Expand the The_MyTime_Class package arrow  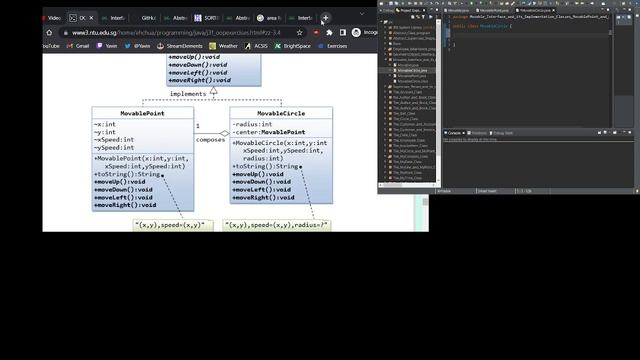click(385, 178)
